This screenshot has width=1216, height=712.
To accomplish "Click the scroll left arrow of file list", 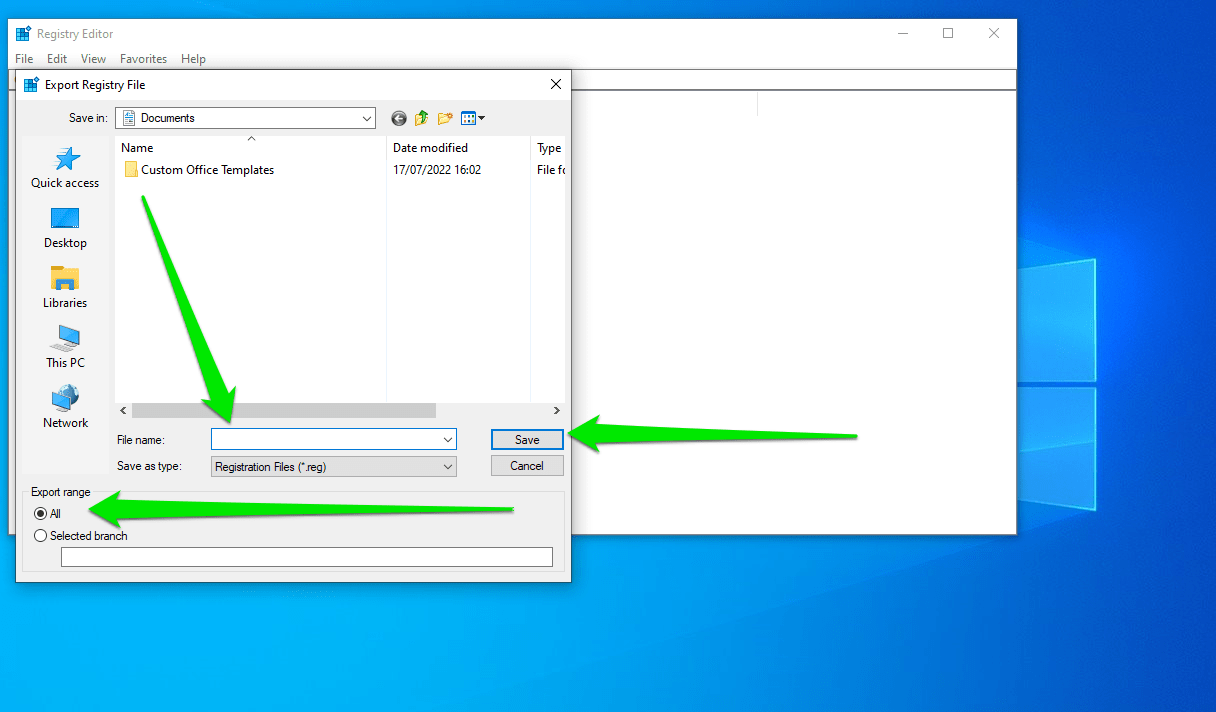I will pyautogui.click(x=124, y=410).
